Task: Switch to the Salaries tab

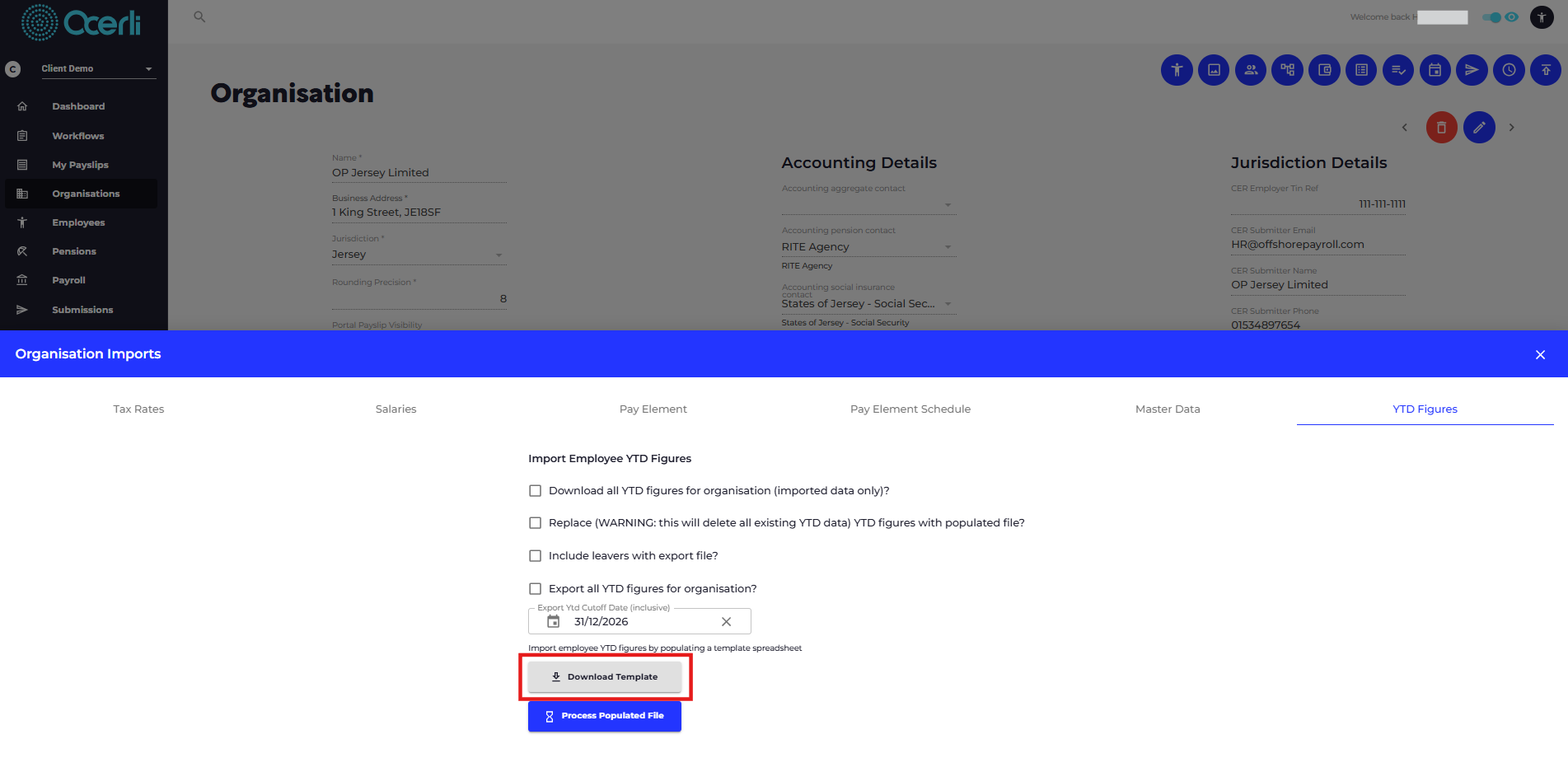Action: tap(396, 409)
